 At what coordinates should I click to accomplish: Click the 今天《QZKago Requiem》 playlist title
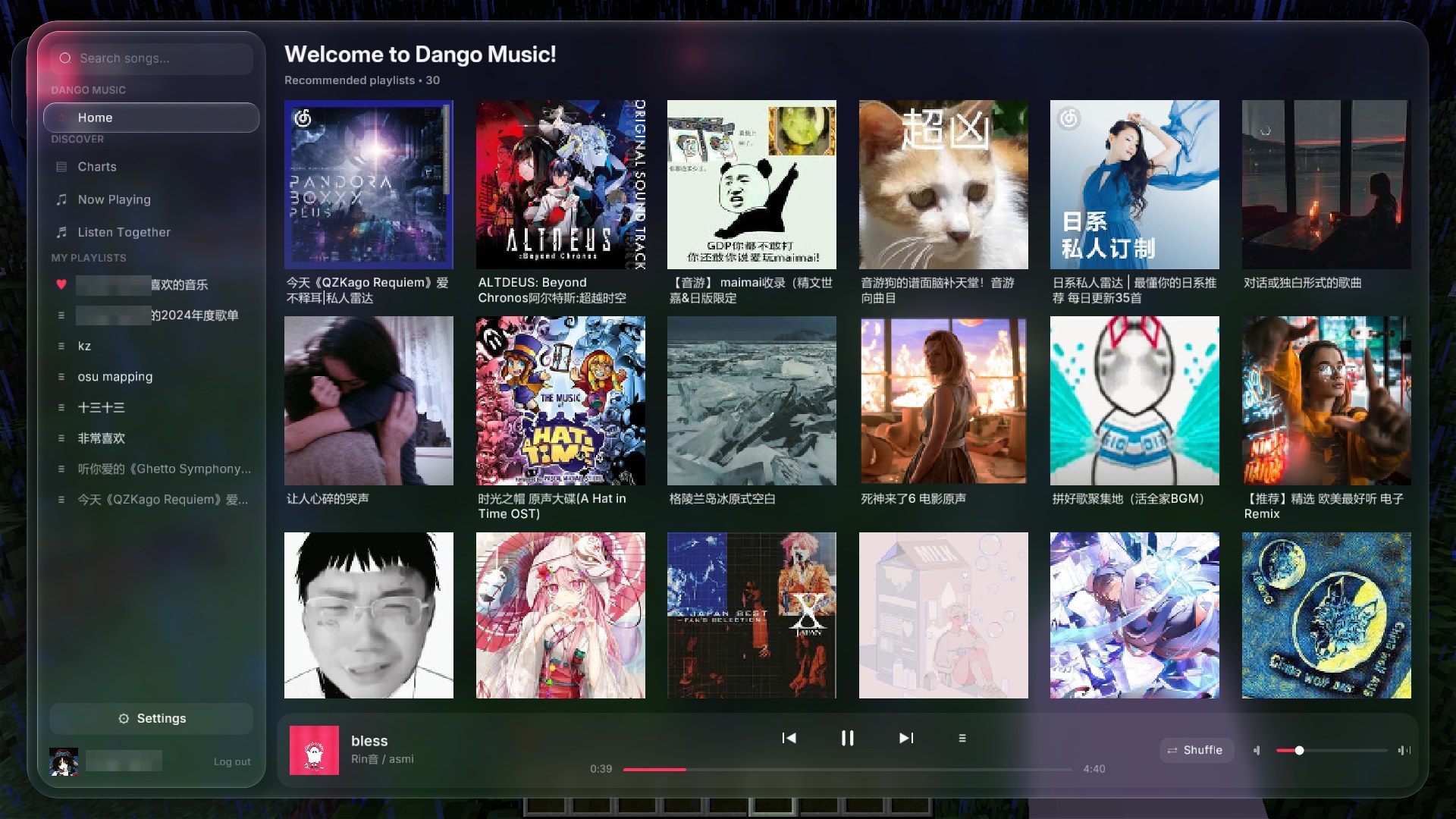tap(368, 290)
